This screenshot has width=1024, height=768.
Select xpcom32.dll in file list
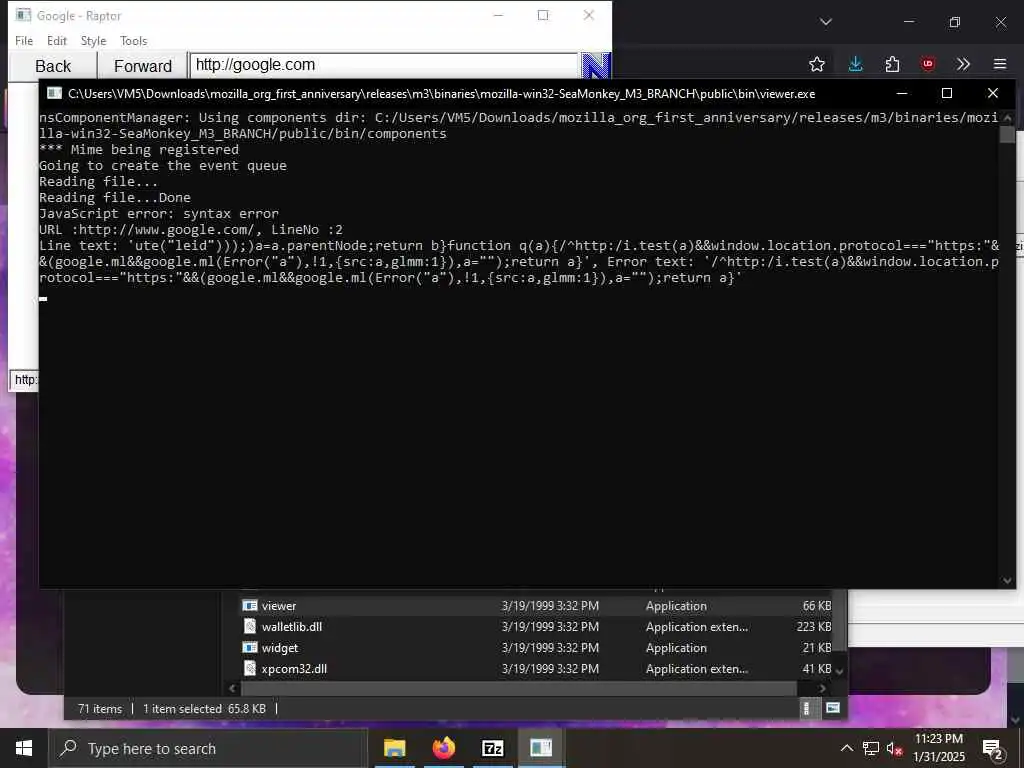[537, 668]
